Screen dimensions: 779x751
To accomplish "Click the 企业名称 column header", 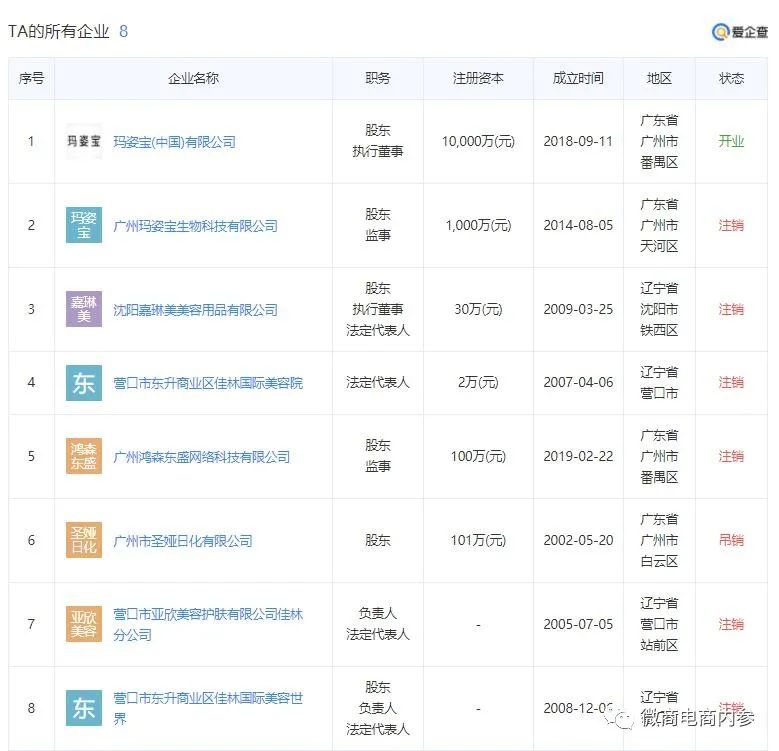I will pos(193,78).
